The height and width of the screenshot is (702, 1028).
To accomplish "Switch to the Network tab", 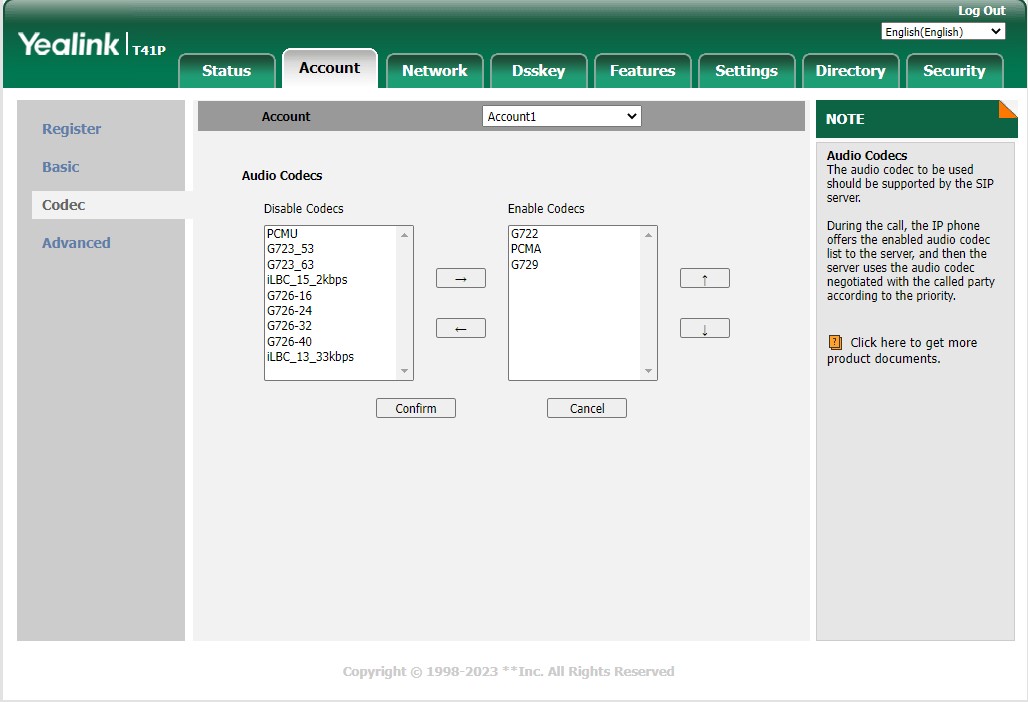I will 434,71.
